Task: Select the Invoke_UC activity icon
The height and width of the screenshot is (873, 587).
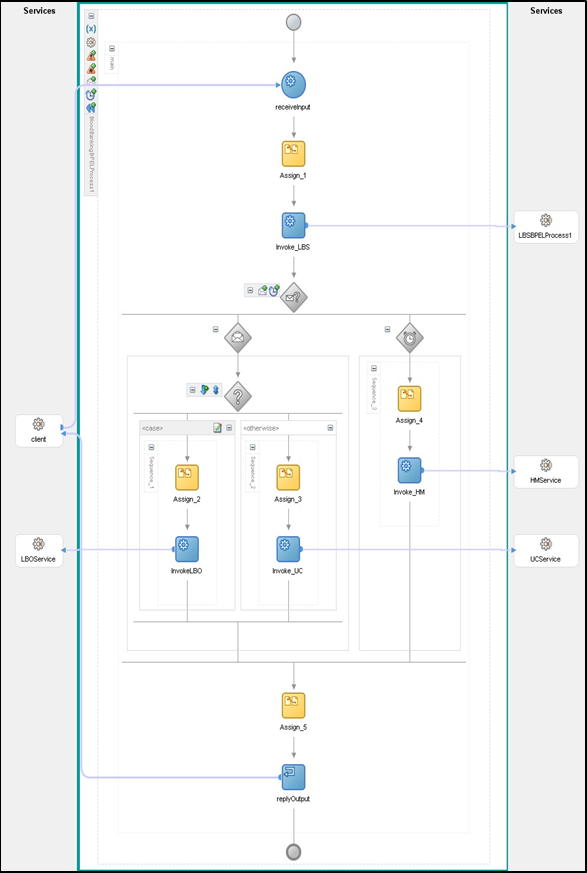Action: pyautogui.click(x=288, y=550)
